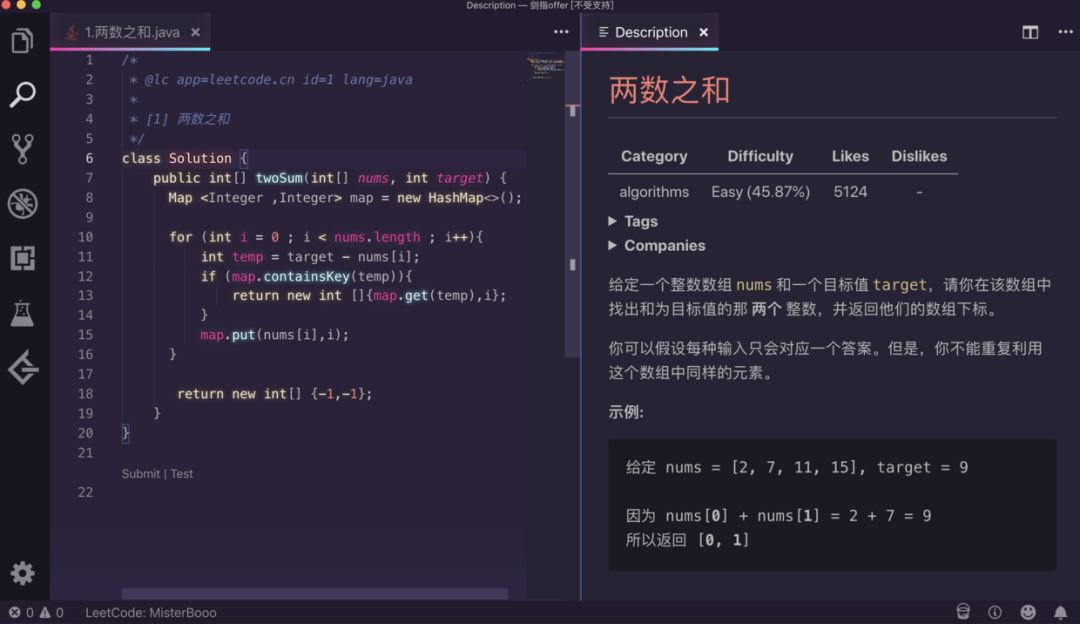The height and width of the screenshot is (624, 1080).
Task: Click the 两数之和 problem title heading
Action: 669,90
